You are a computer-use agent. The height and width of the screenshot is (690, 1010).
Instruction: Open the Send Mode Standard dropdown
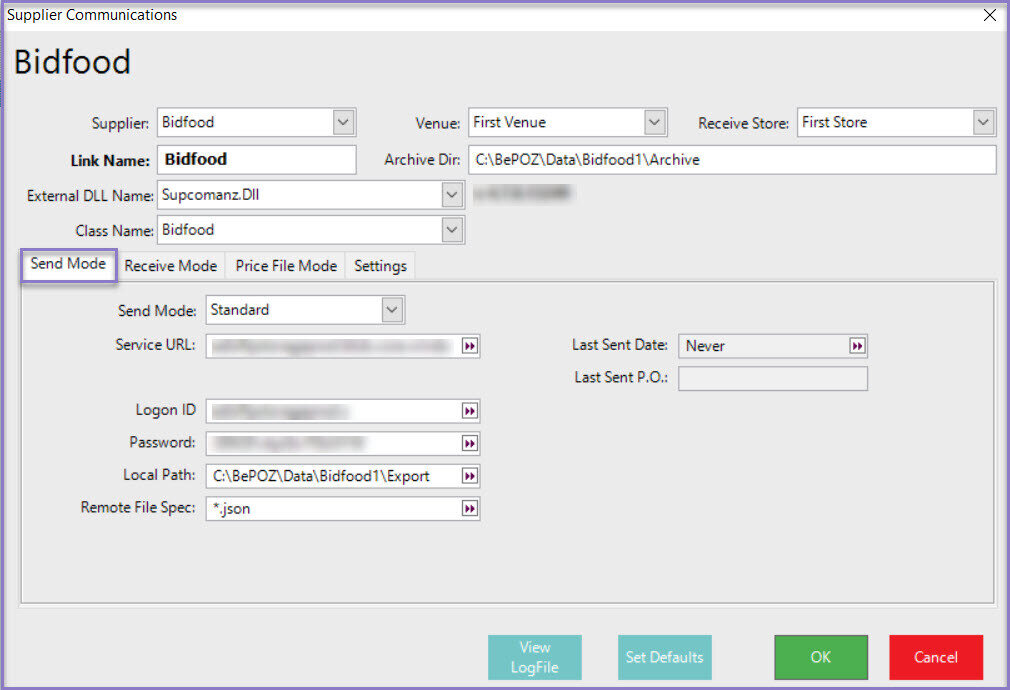pos(392,310)
